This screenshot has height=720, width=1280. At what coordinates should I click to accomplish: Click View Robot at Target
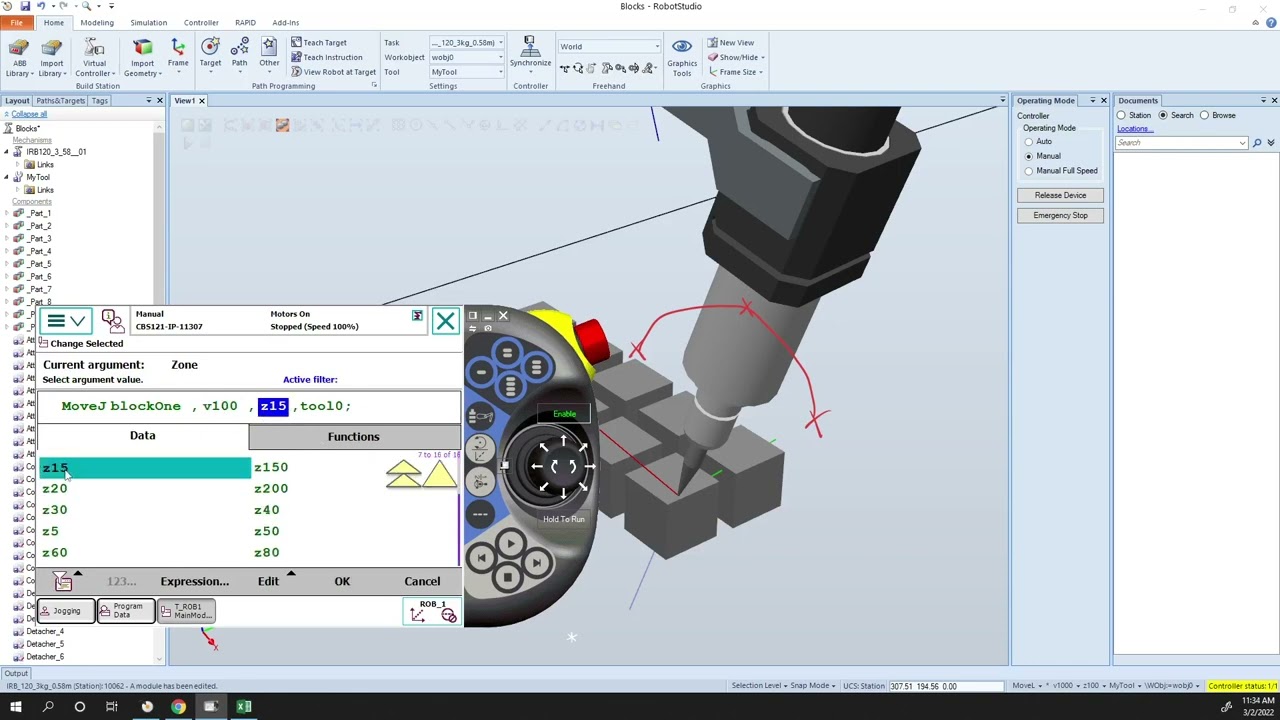333,72
